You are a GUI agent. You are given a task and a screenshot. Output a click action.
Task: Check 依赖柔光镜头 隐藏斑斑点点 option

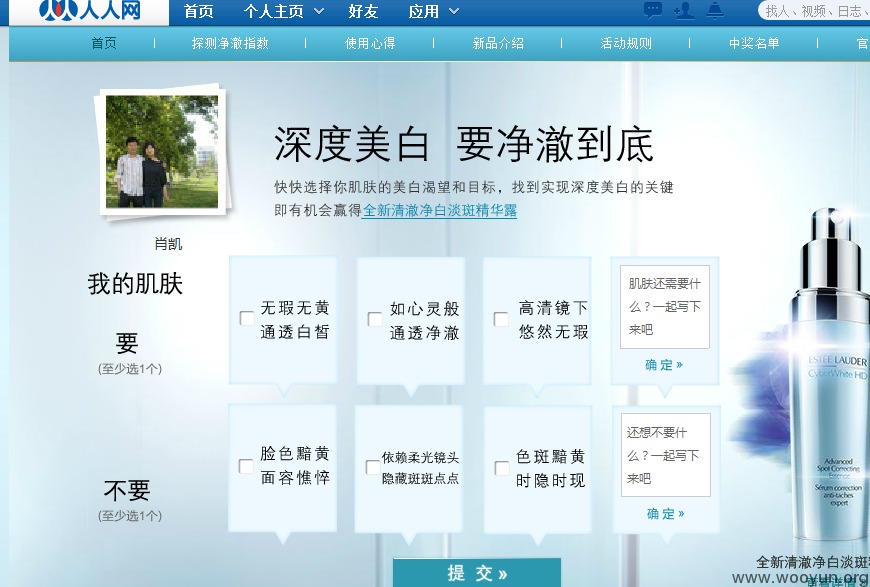point(373,467)
